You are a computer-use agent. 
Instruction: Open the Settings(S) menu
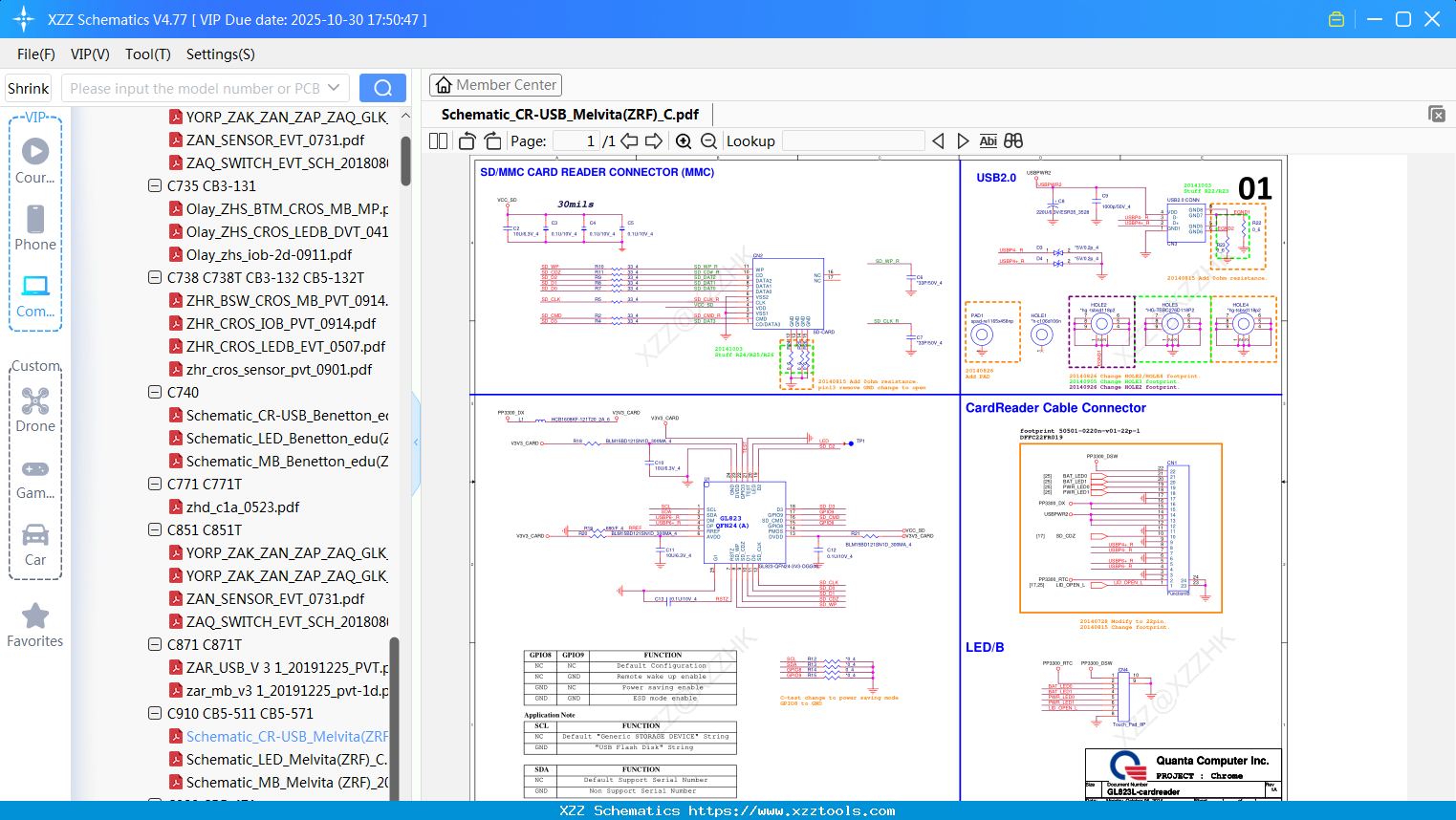coord(220,54)
